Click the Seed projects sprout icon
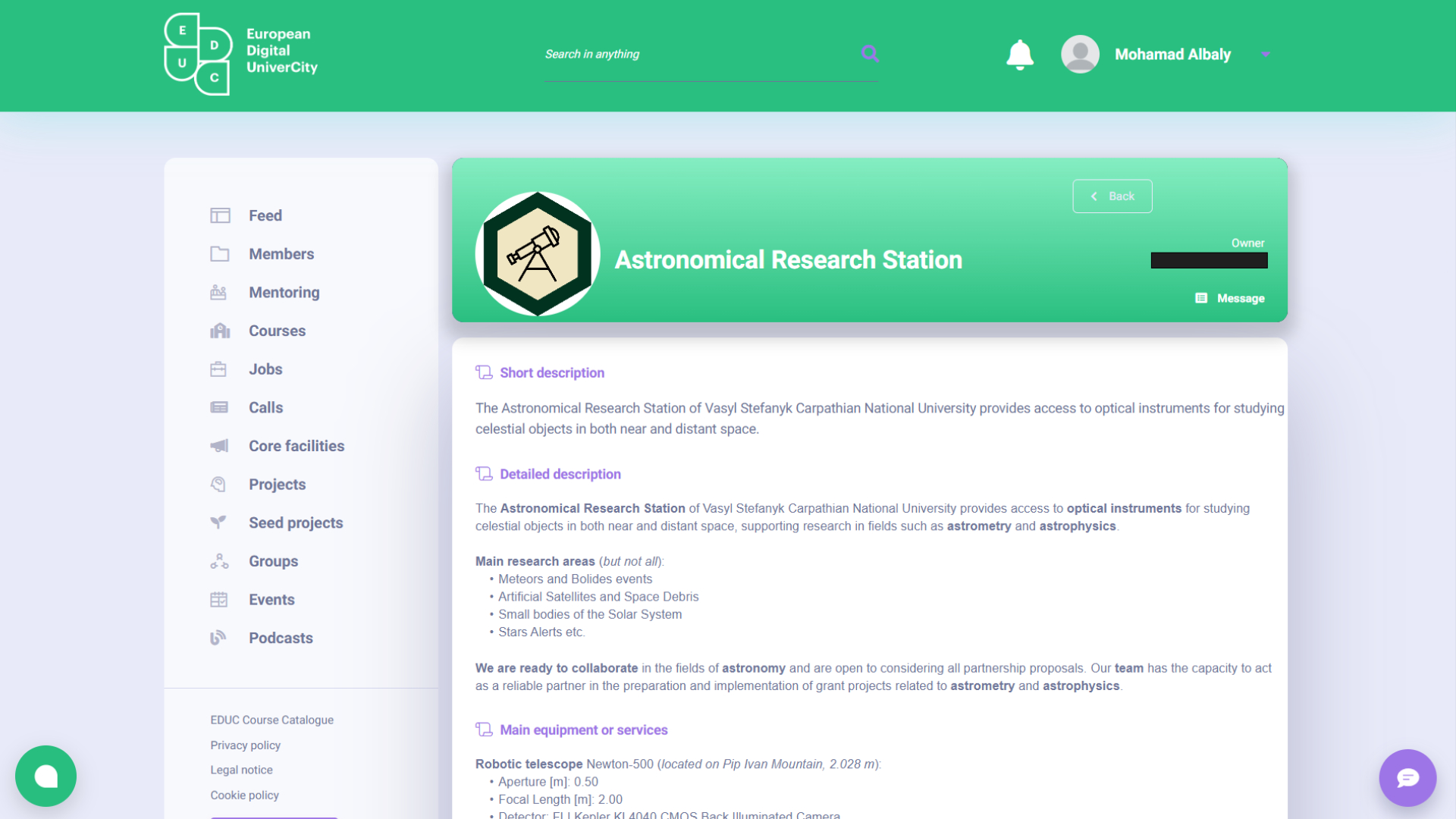1456x819 pixels. point(218,522)
